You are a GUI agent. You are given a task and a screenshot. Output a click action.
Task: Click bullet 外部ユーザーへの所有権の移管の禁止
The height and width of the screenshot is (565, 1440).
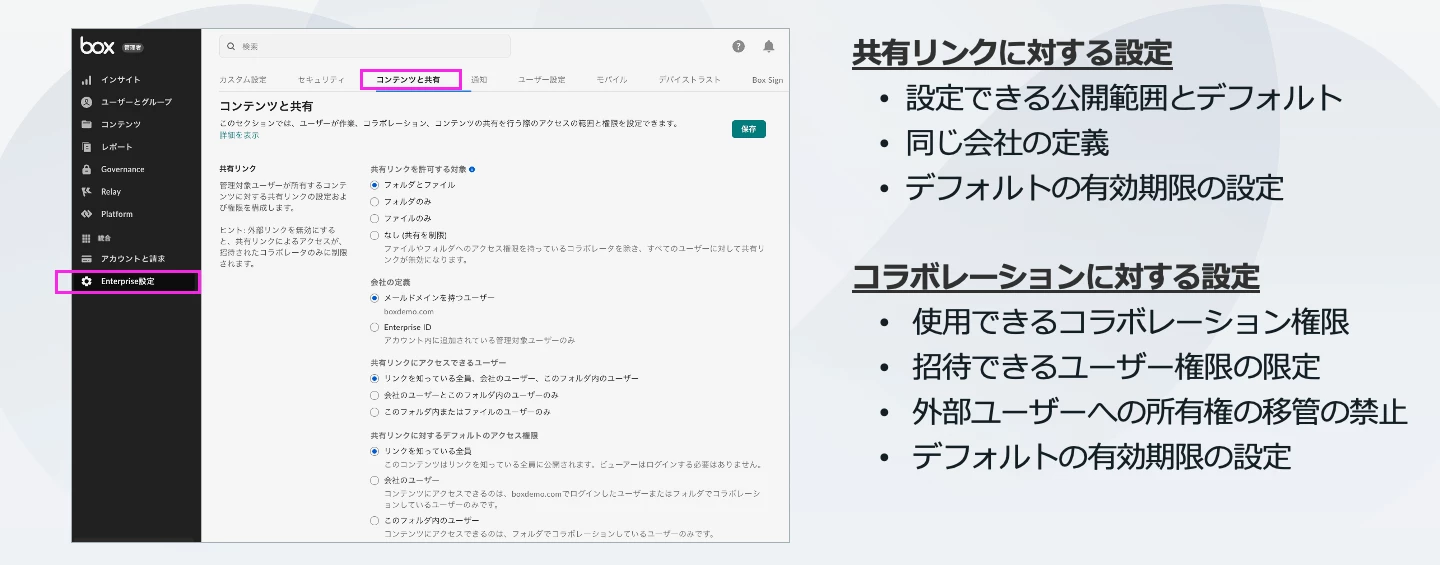click(1160, 412)
